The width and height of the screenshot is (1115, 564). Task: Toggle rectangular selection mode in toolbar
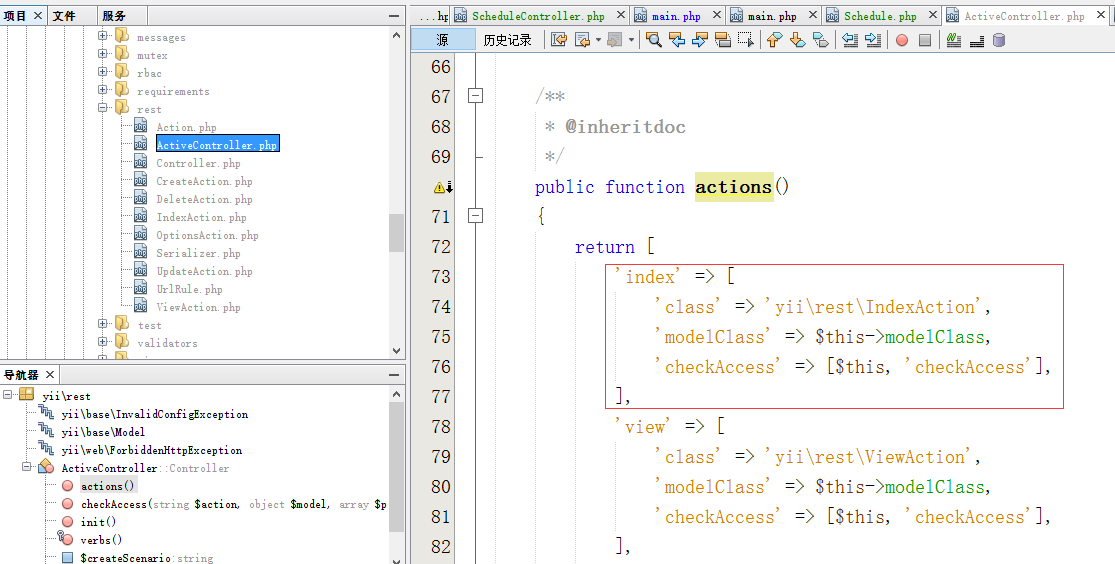[746, 40]
